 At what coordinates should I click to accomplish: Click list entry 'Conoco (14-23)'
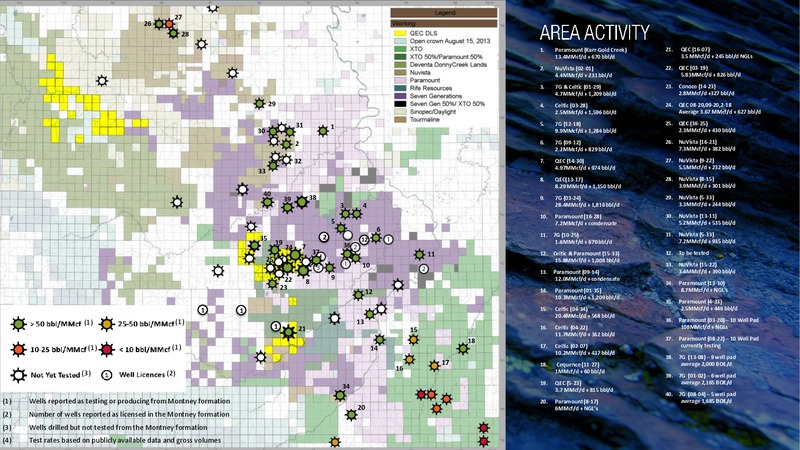click(x=697, y=87)
